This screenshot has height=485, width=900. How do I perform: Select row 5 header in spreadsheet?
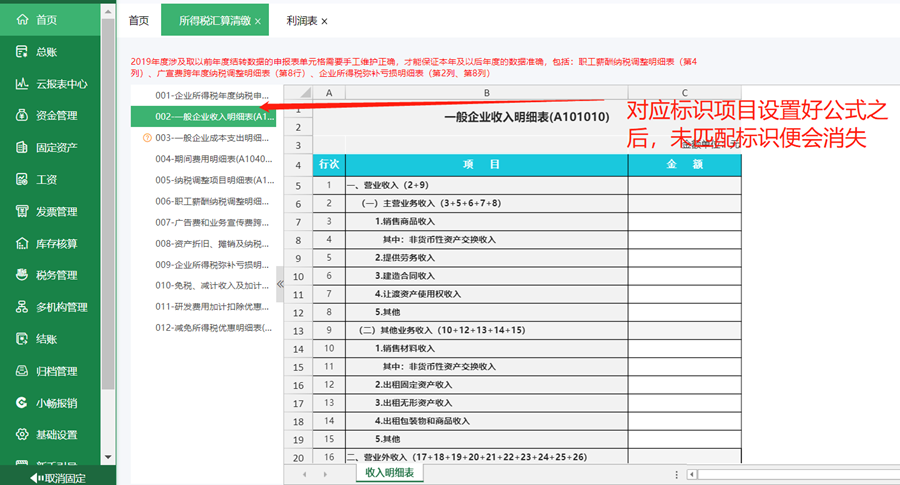pos(298,185)
